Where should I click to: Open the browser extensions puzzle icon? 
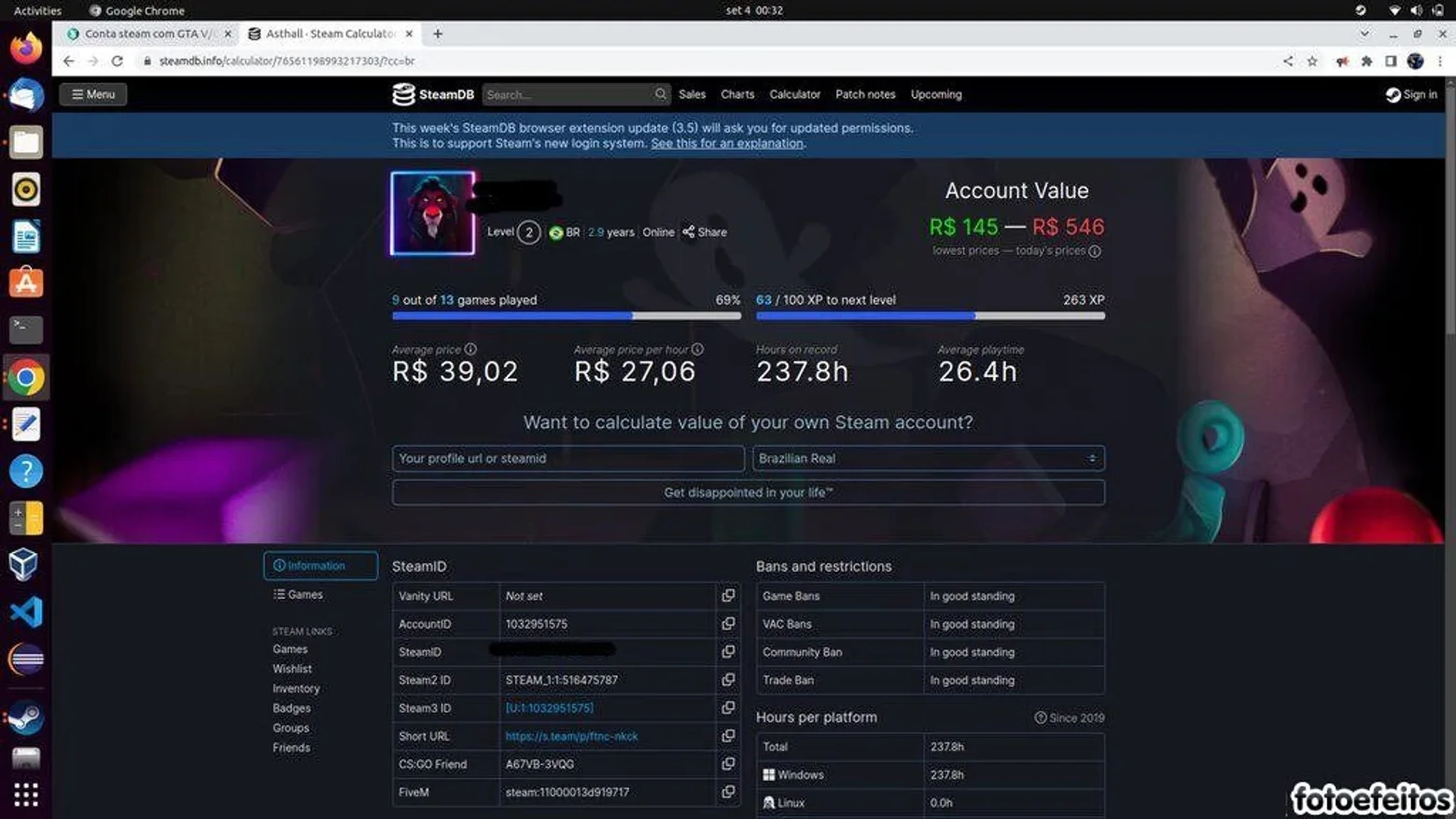[x=1366, y=61]
